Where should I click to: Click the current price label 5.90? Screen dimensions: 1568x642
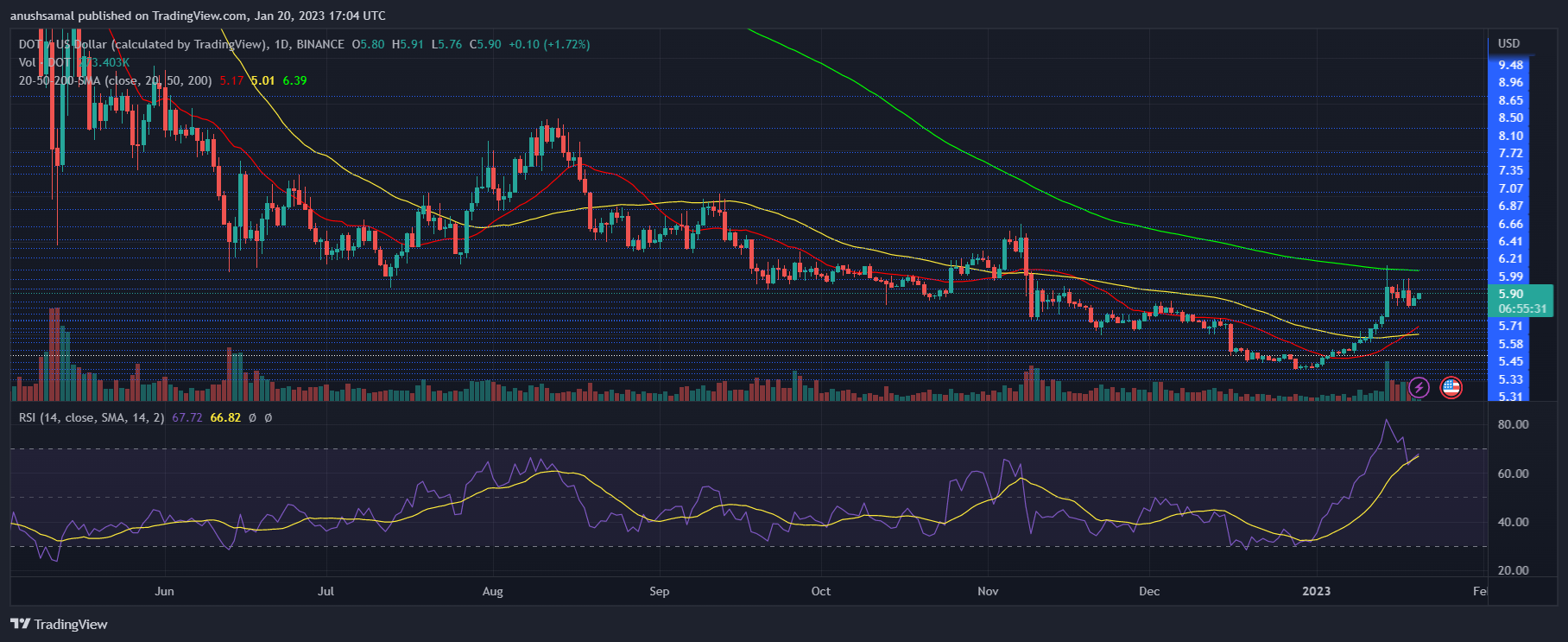(1511, 294)
